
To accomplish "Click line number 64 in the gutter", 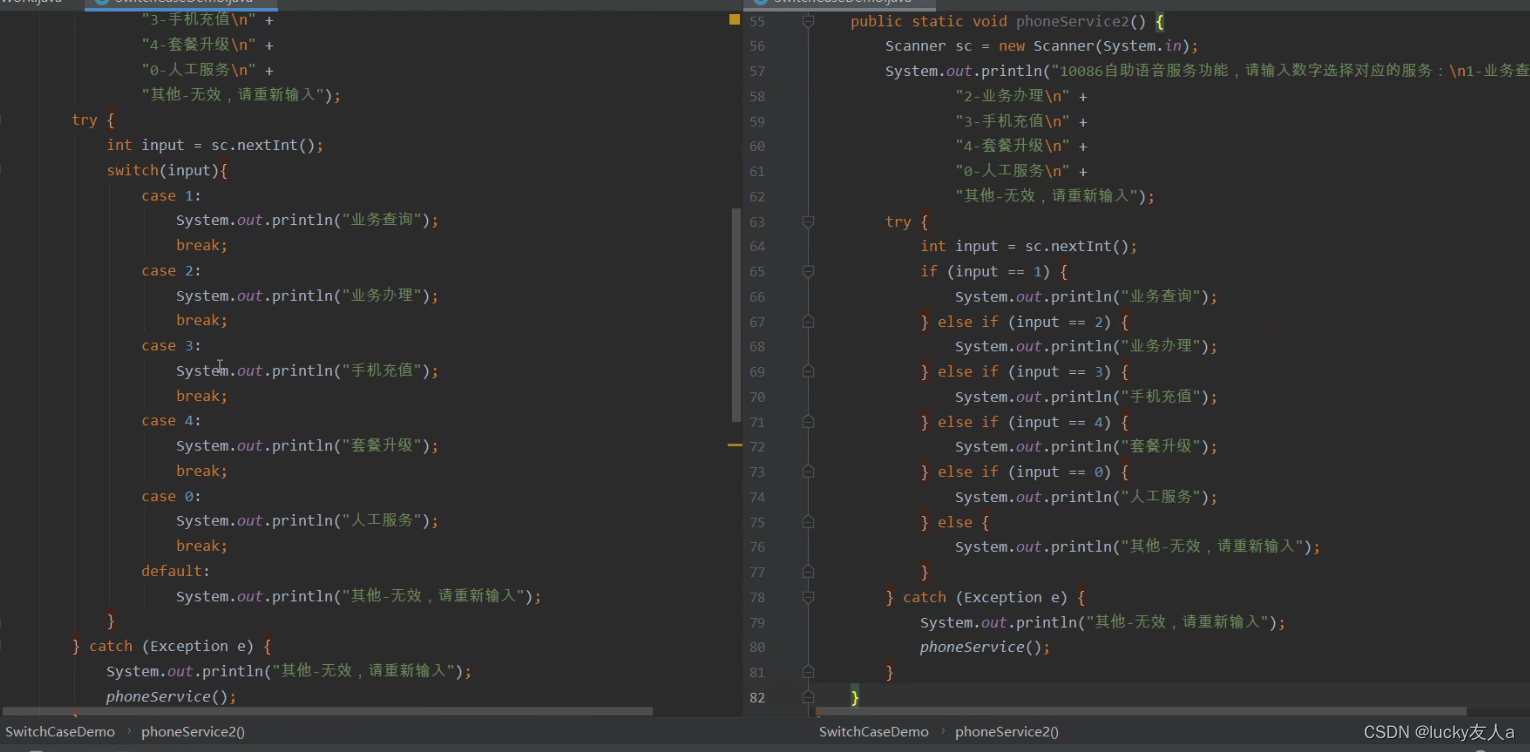I will point(756,246).
